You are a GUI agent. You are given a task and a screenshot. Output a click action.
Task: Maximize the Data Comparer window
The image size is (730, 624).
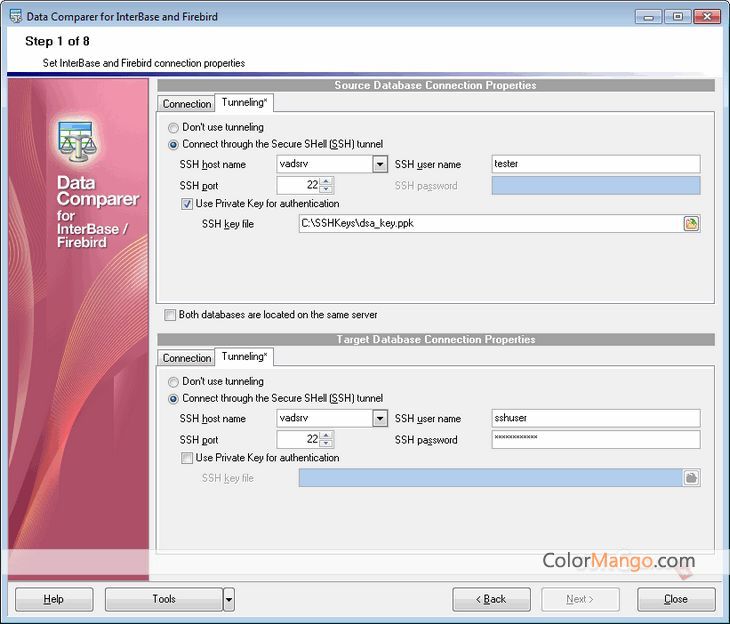click(677, 17)
